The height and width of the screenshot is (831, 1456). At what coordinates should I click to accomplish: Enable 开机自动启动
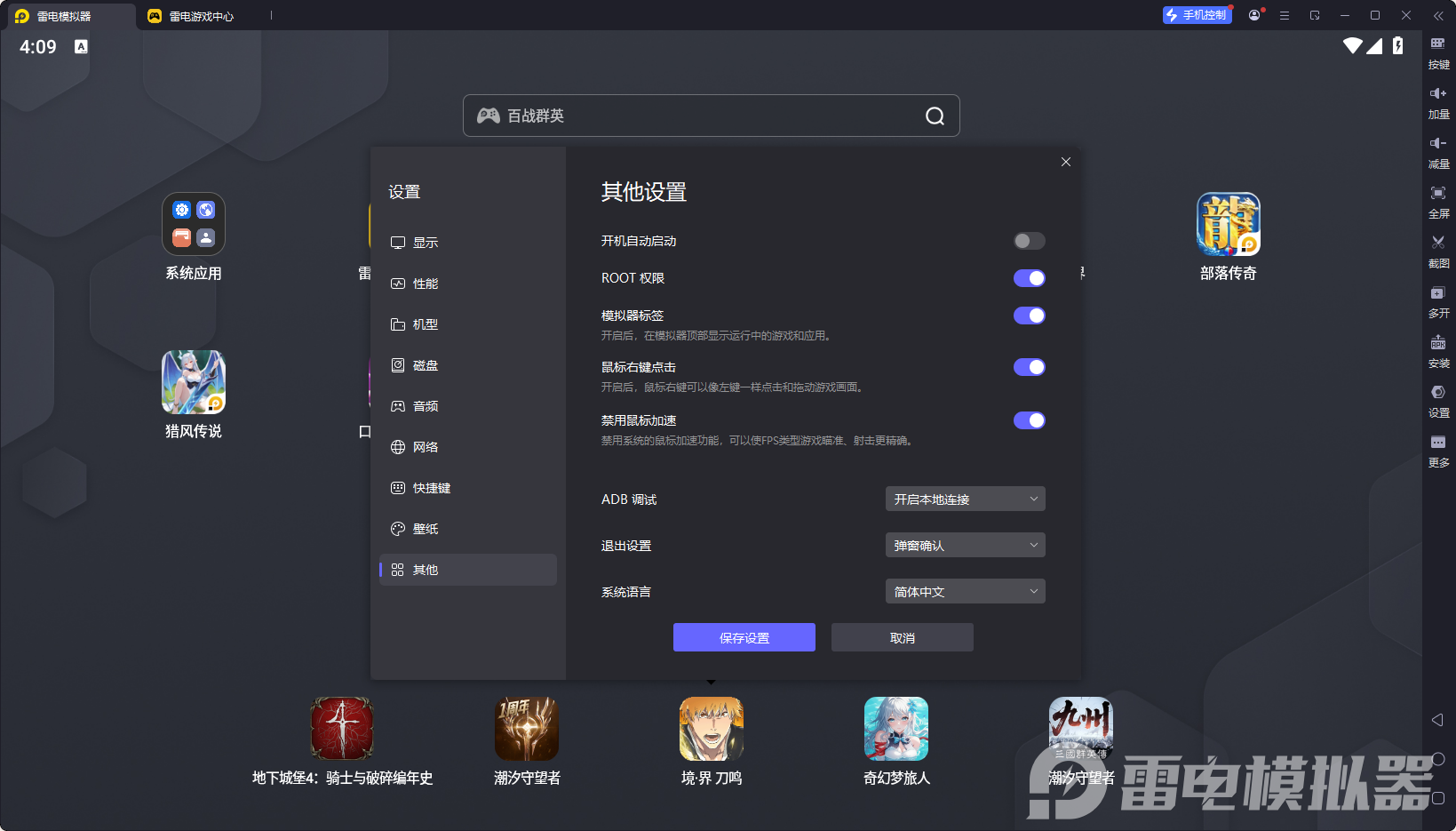(1028, 241)
